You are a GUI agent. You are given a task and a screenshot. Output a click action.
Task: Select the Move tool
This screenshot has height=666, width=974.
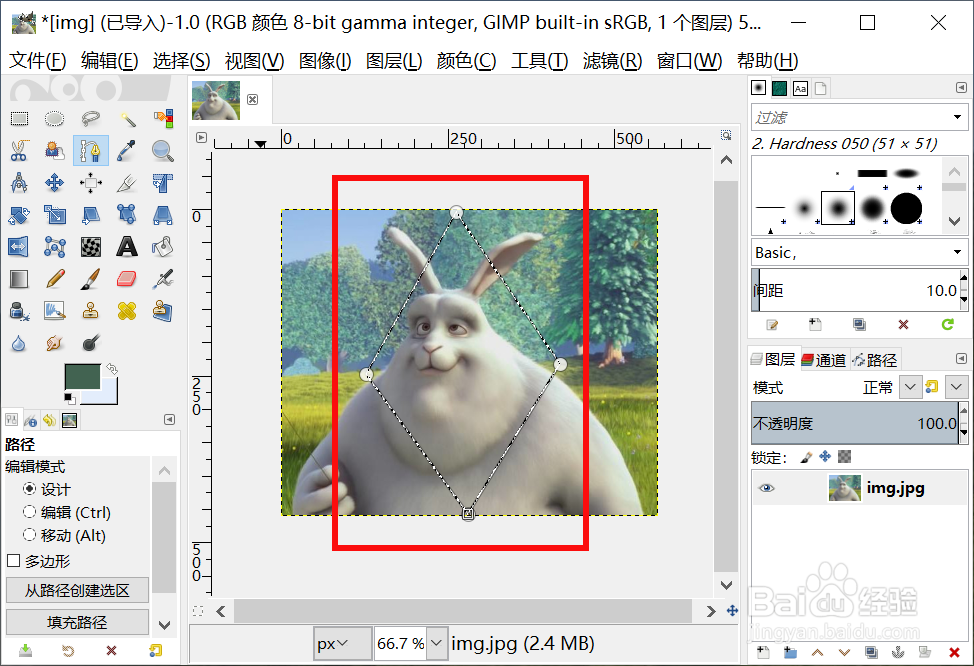click(55, 183)
